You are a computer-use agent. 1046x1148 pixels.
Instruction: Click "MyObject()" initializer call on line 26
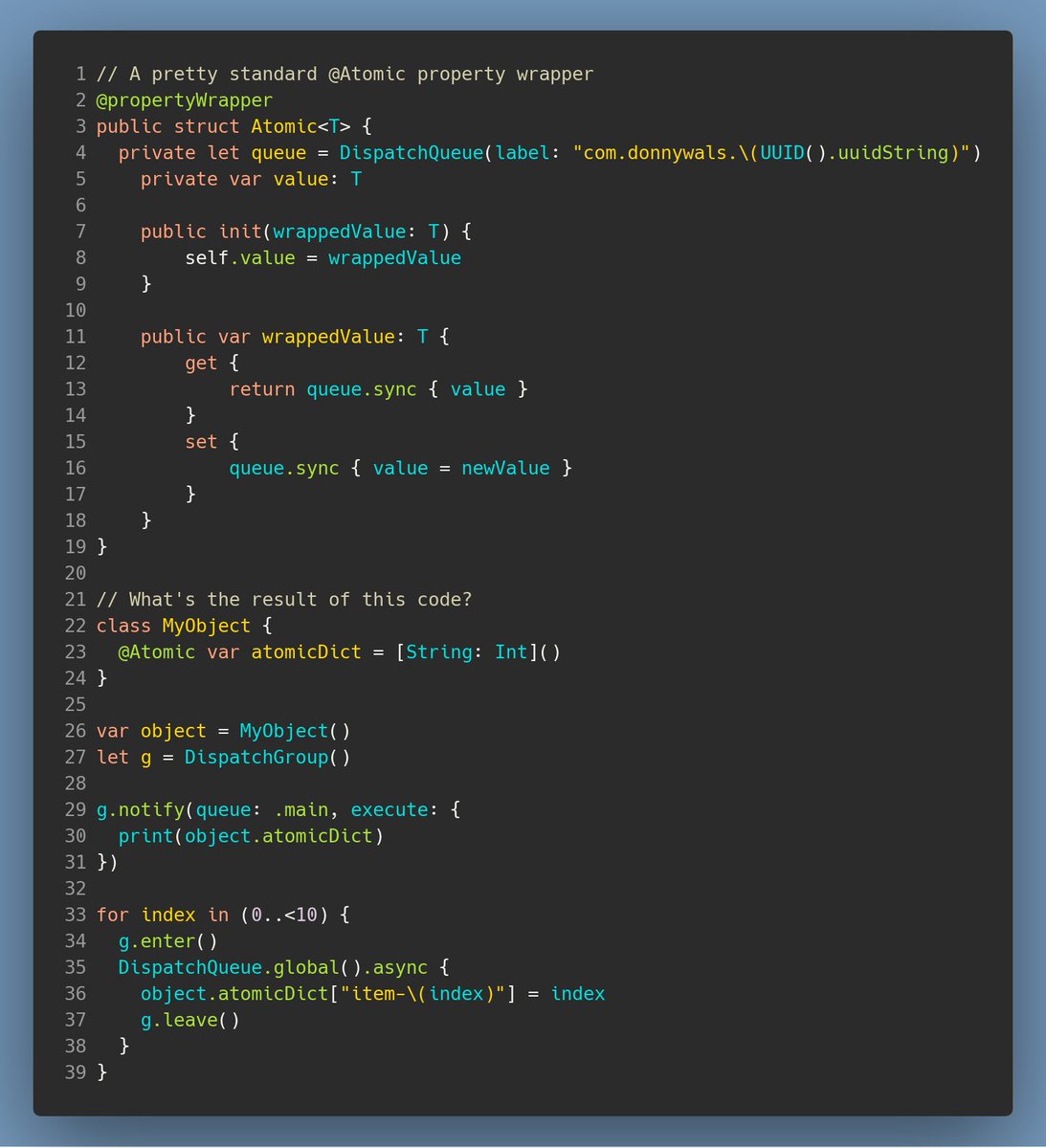(296, 732)
